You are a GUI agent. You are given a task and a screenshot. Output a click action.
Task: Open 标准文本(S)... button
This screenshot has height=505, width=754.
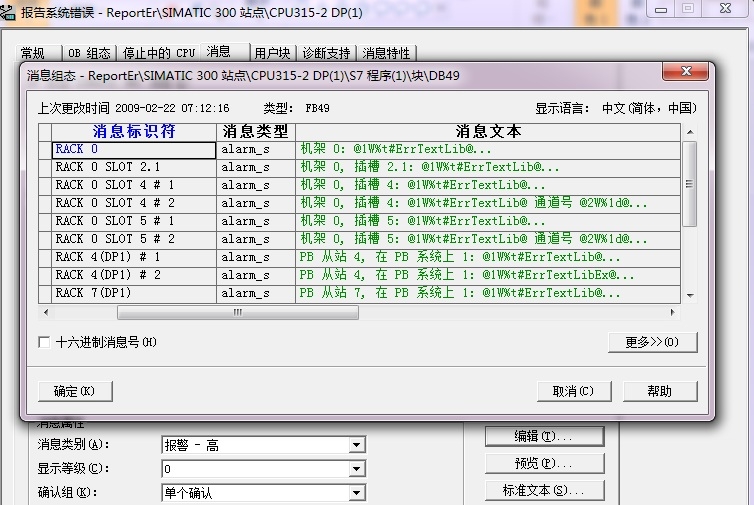pyautogui.click(x=544, y=490)
